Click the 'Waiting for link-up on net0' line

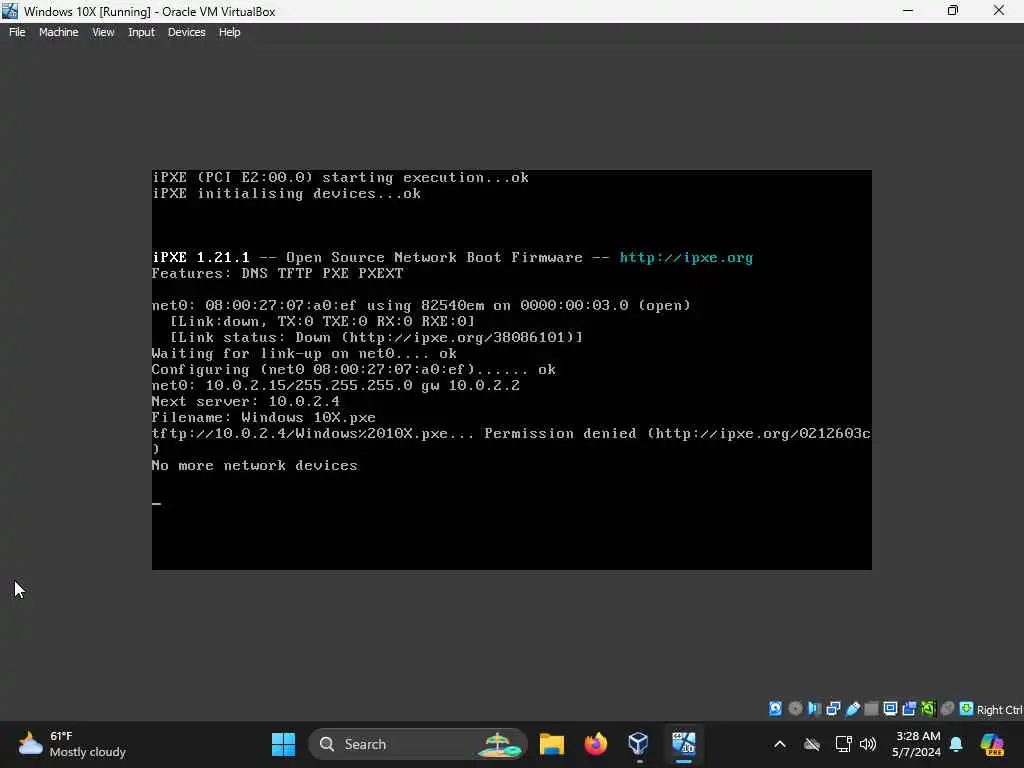tap(304, 353)
